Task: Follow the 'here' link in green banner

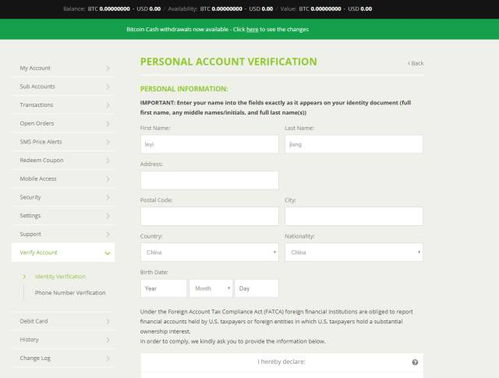Action: [x=252, y=29]
